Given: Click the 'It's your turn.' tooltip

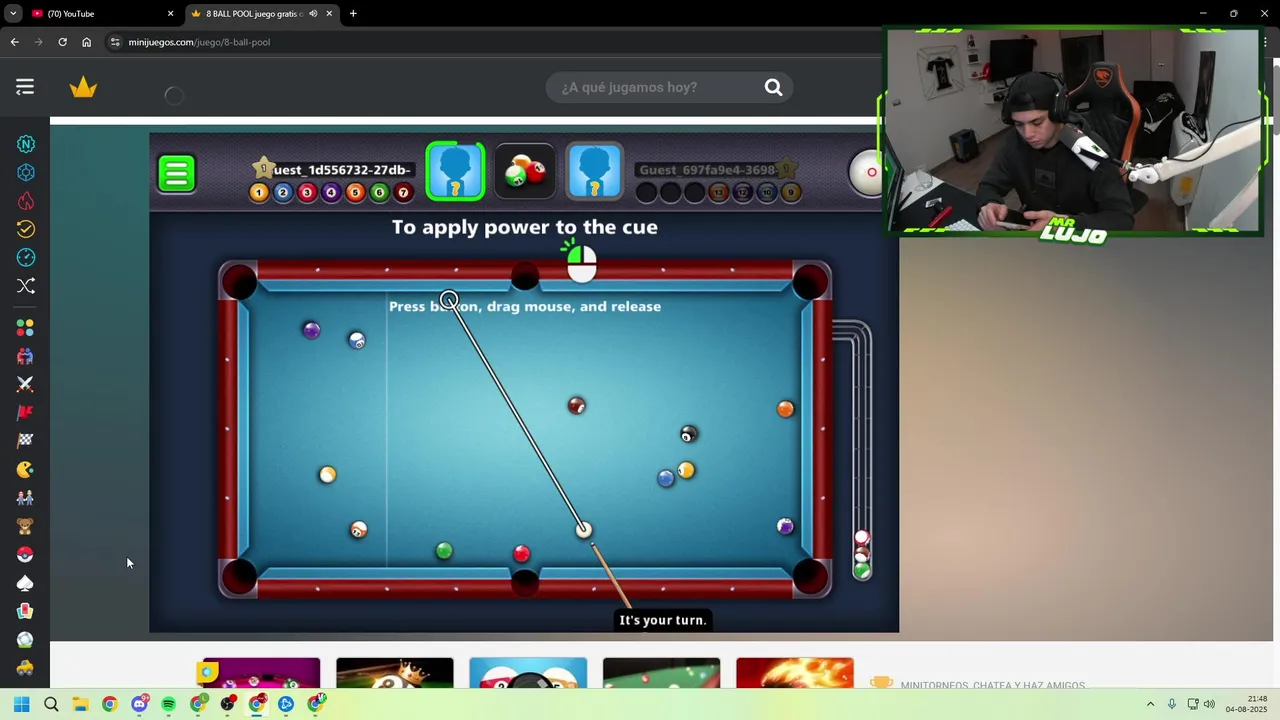Looking at the screenshot, I should (662, 620).
